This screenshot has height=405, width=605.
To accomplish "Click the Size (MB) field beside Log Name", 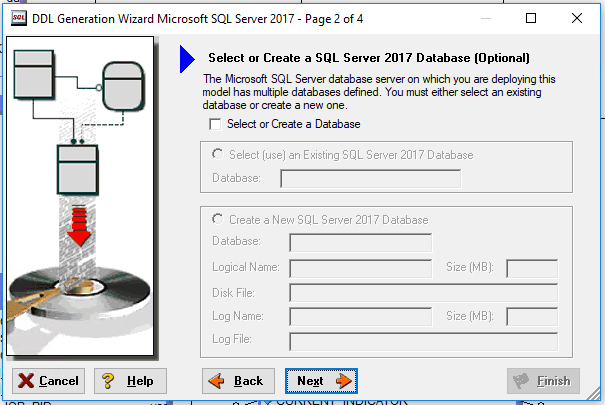I will (532, 317).
